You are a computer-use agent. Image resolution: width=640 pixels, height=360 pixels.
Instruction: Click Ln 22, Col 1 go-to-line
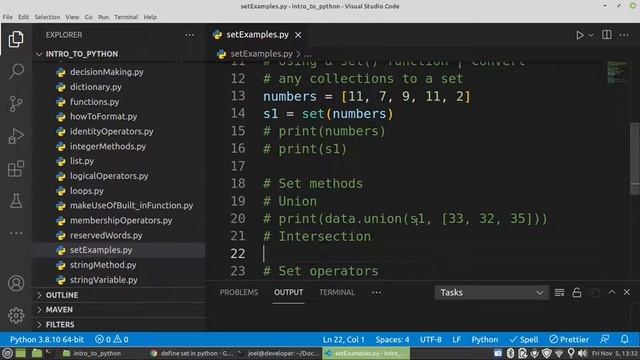[344, 339]
